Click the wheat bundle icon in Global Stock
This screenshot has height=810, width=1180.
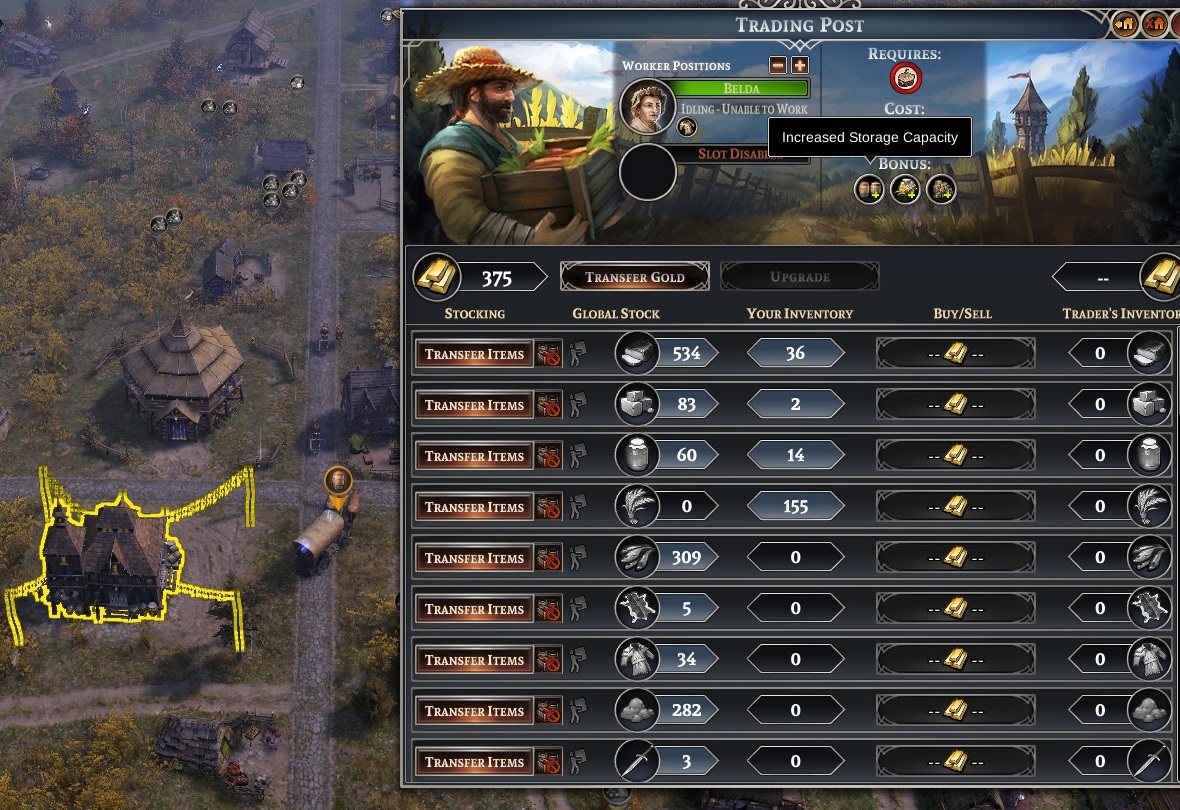pos(637,506)
